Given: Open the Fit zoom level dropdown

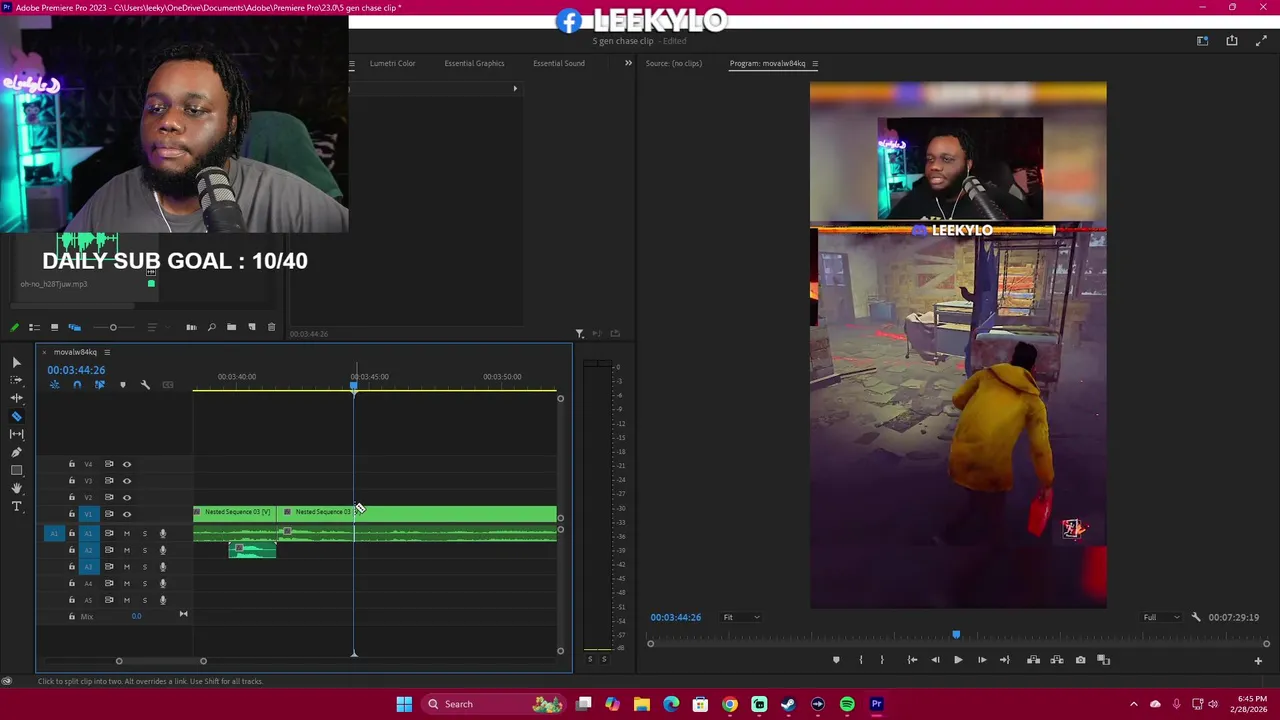Looking at the screenshot, I should click(x=741, y=617).
